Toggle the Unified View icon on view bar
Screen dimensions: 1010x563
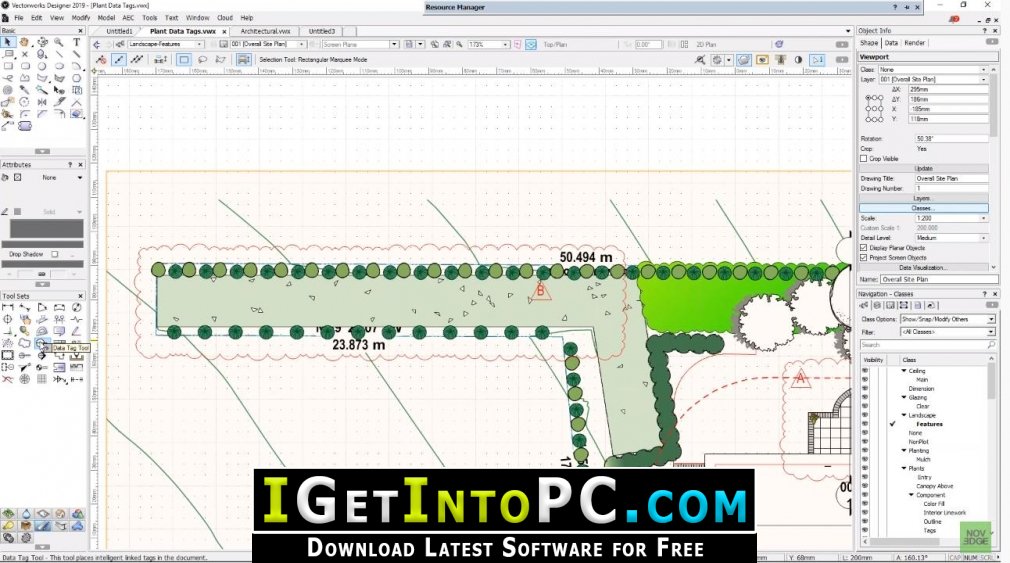tap(531, 44)
